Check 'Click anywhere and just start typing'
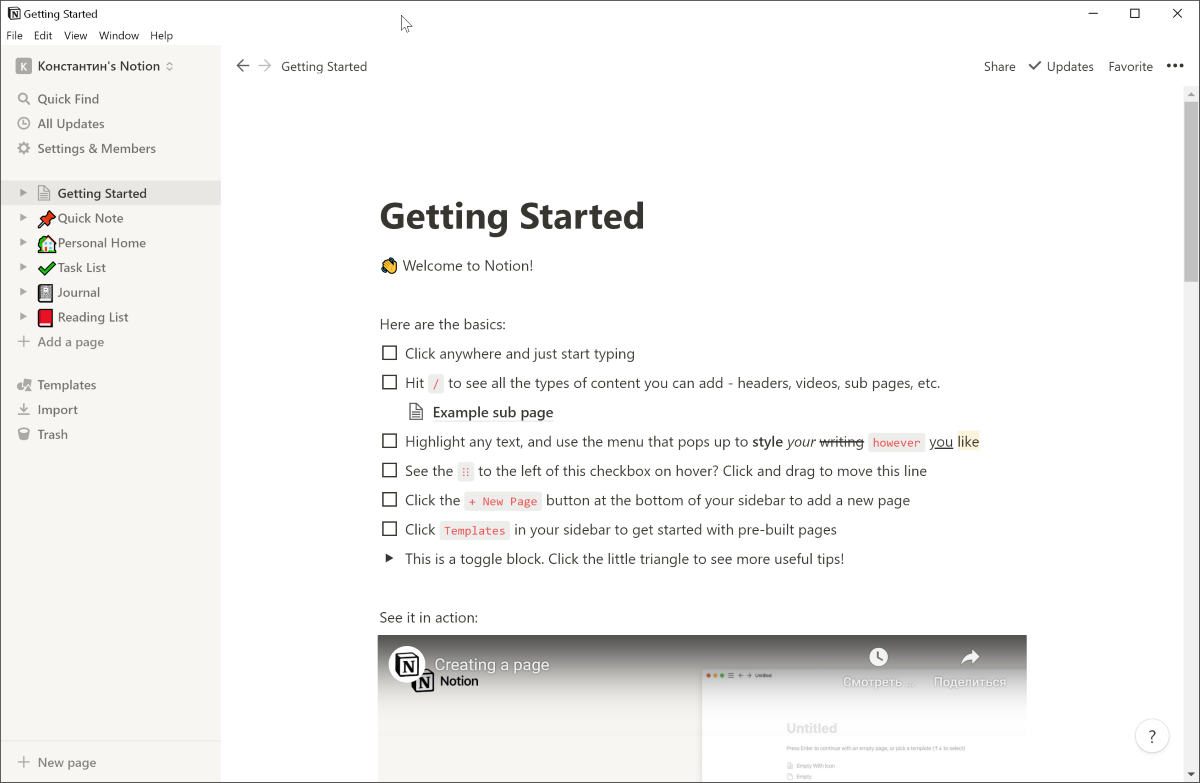Screen dimensions: 1200x783 click(x=390, y=353)
